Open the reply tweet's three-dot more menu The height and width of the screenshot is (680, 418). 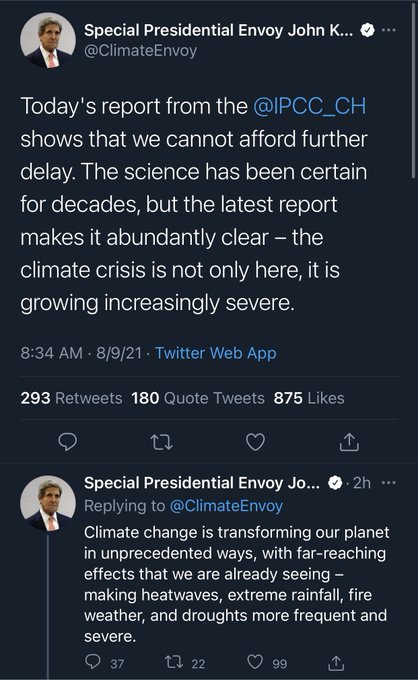[x=388, y=483]
